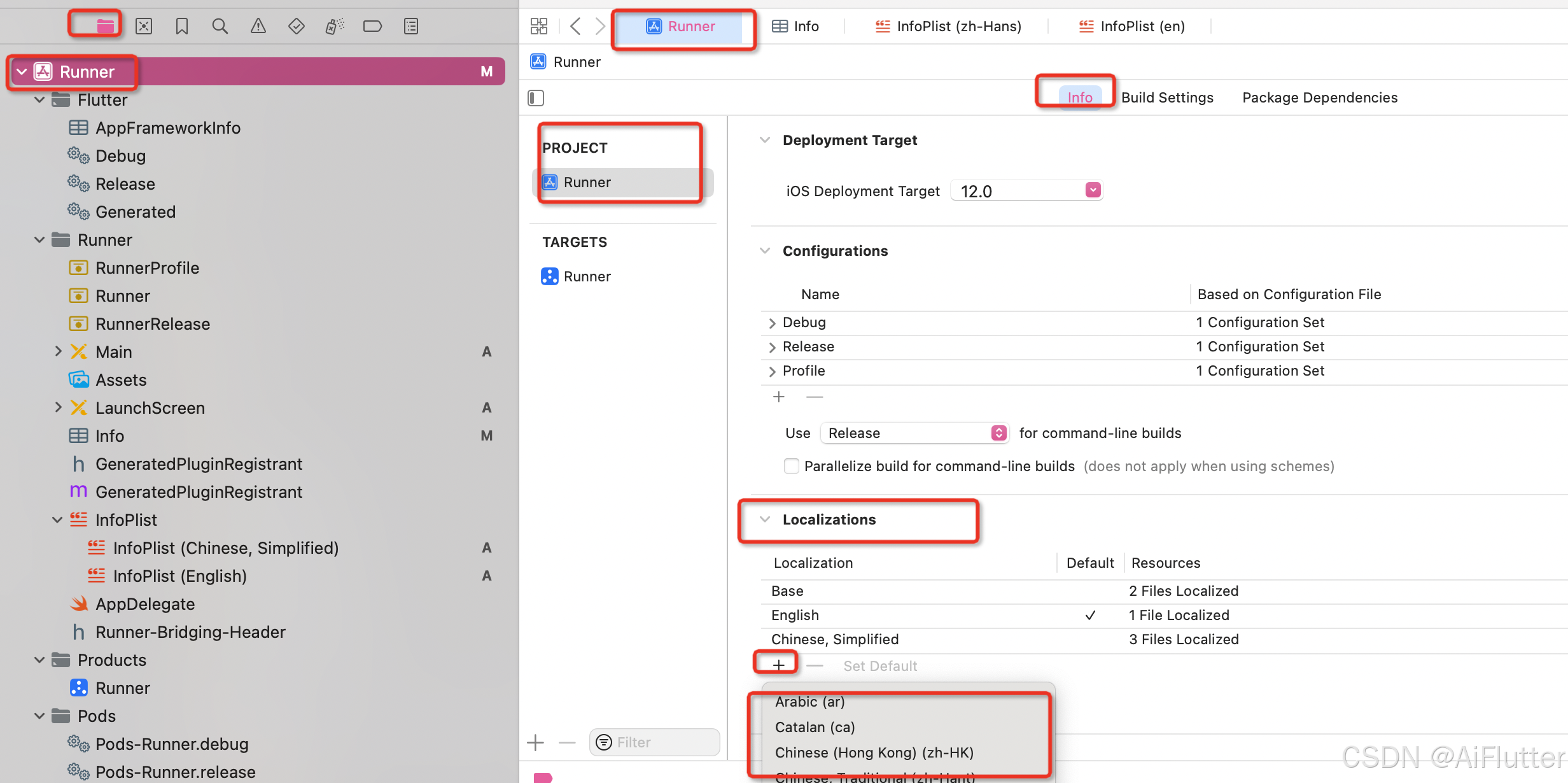1568x783 pixels.
Task: Open the Test navigator diamond icon
Action: click(297, 26)
